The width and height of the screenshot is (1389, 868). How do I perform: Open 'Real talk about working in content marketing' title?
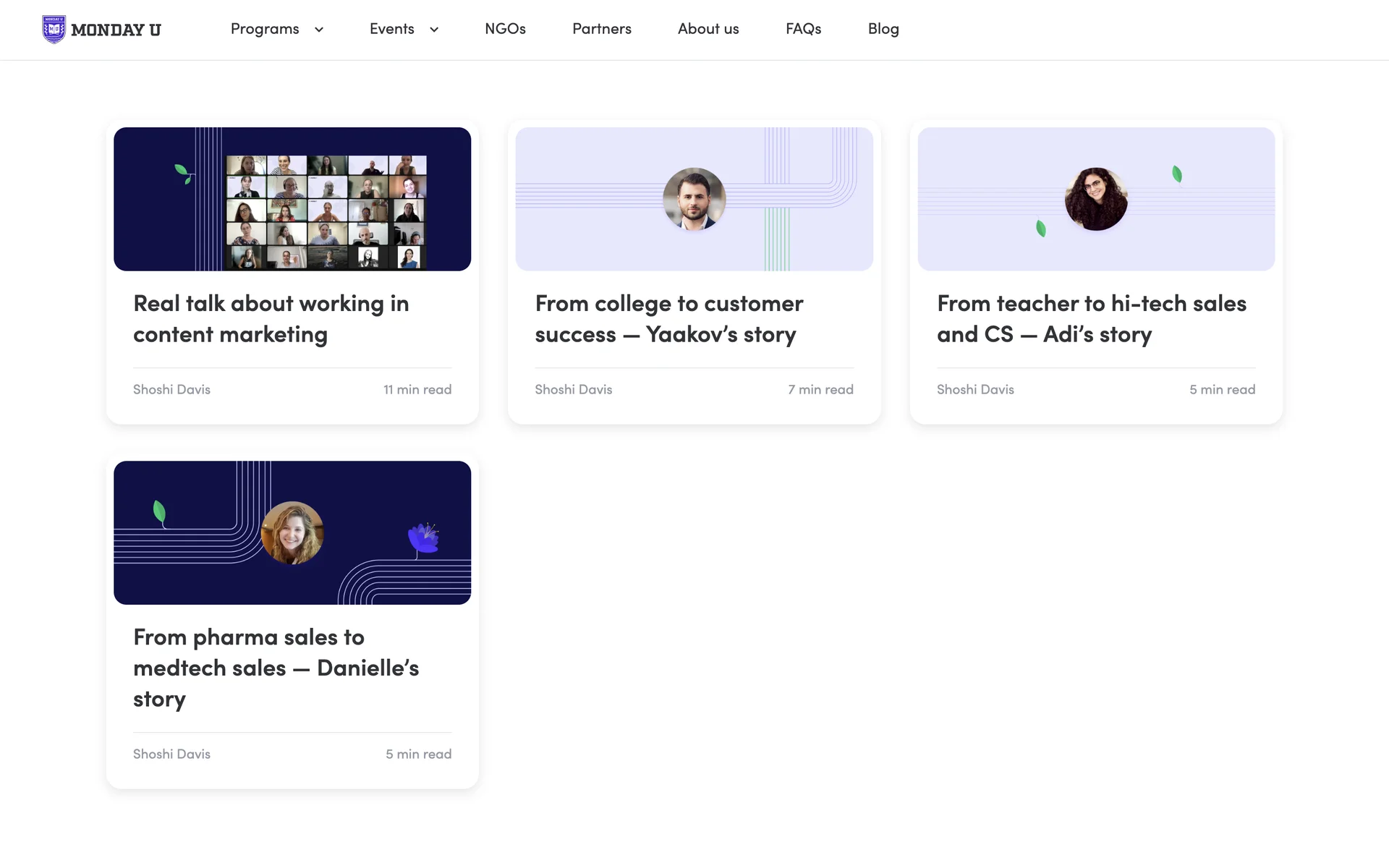(271, 319)
